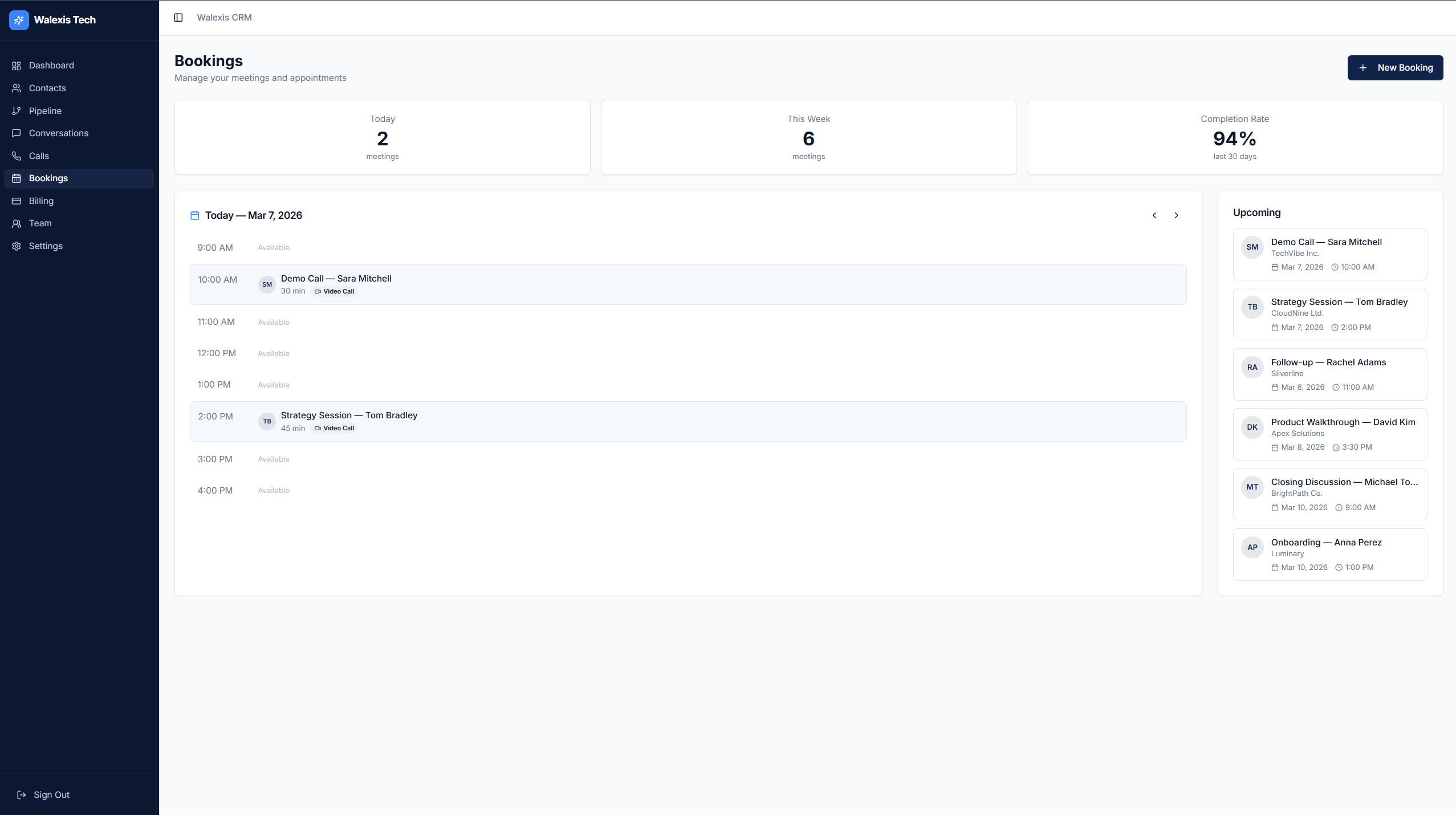
Task: Select the Contacts icon in the sidebar
Action: tap(17, 88)
